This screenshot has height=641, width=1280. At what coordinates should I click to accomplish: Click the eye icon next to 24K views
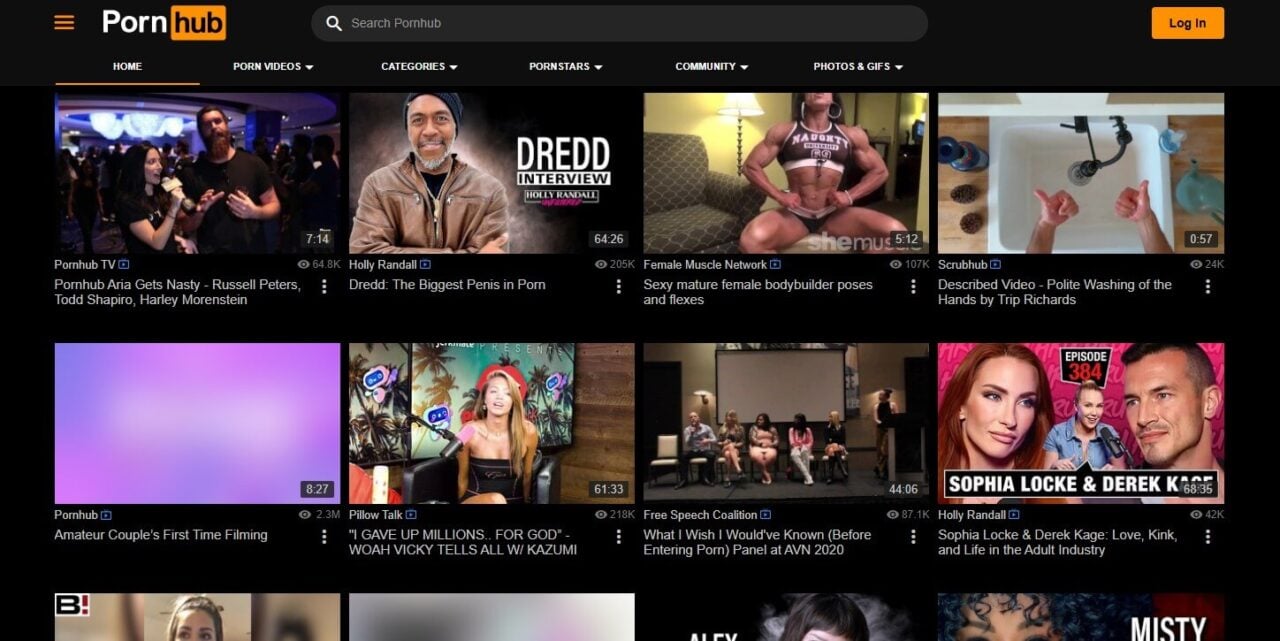click(x=1196, y=265)
